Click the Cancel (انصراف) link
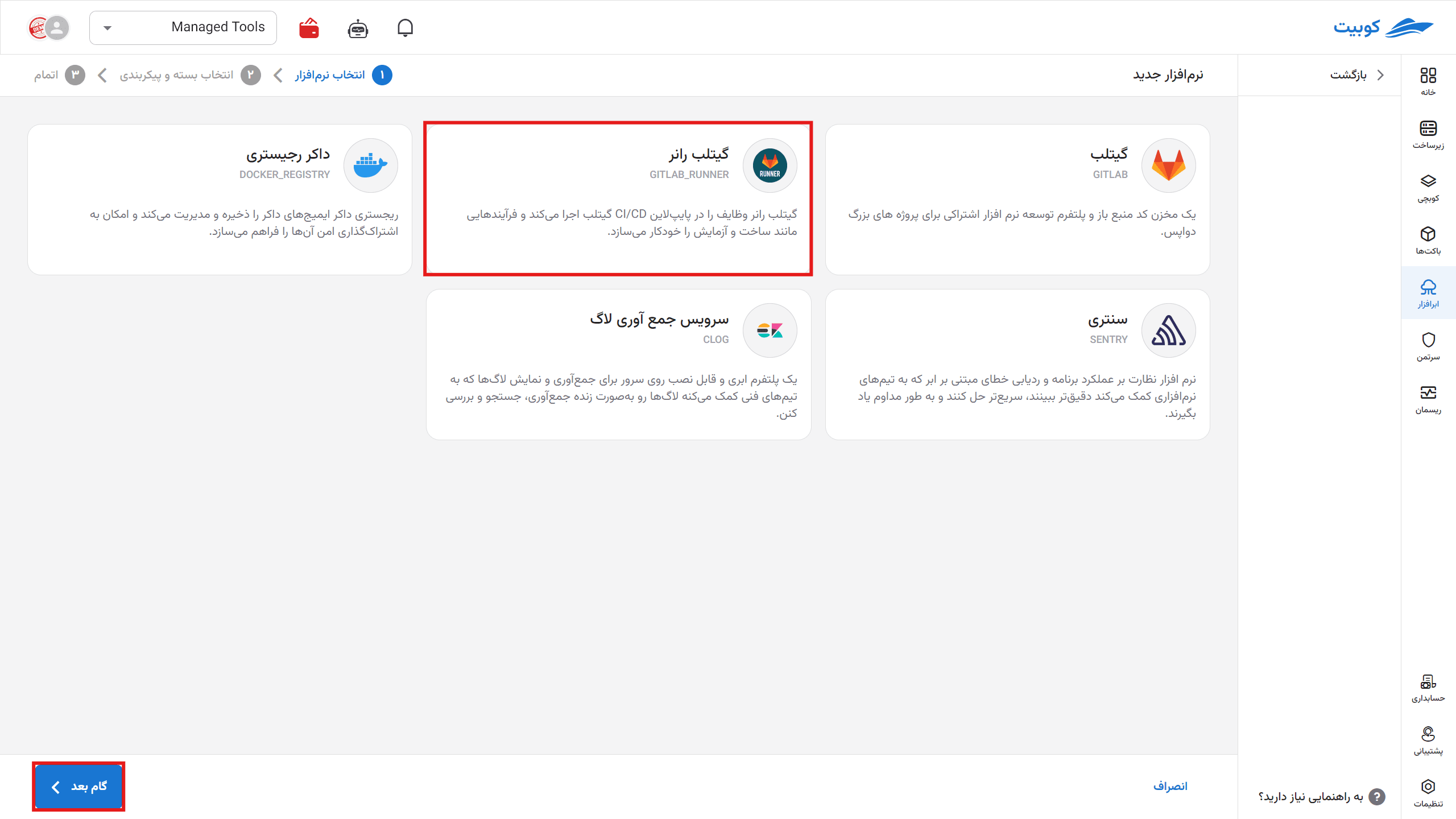The image size is (1456, 819). [x=1170, y=787]
